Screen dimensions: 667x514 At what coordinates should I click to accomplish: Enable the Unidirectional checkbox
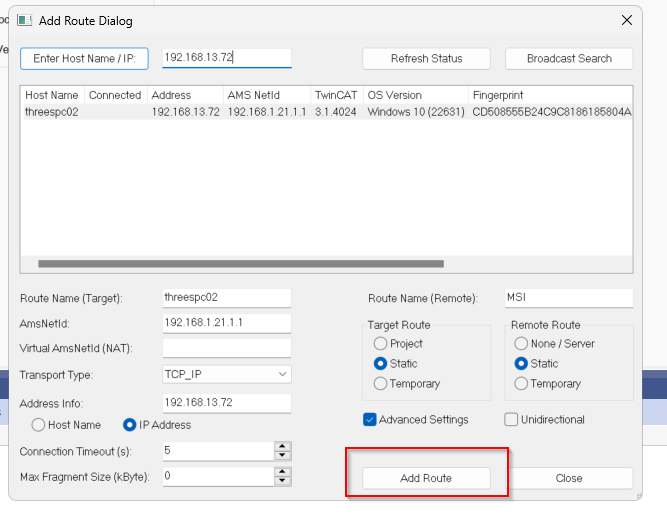click(x=511, y=420)
